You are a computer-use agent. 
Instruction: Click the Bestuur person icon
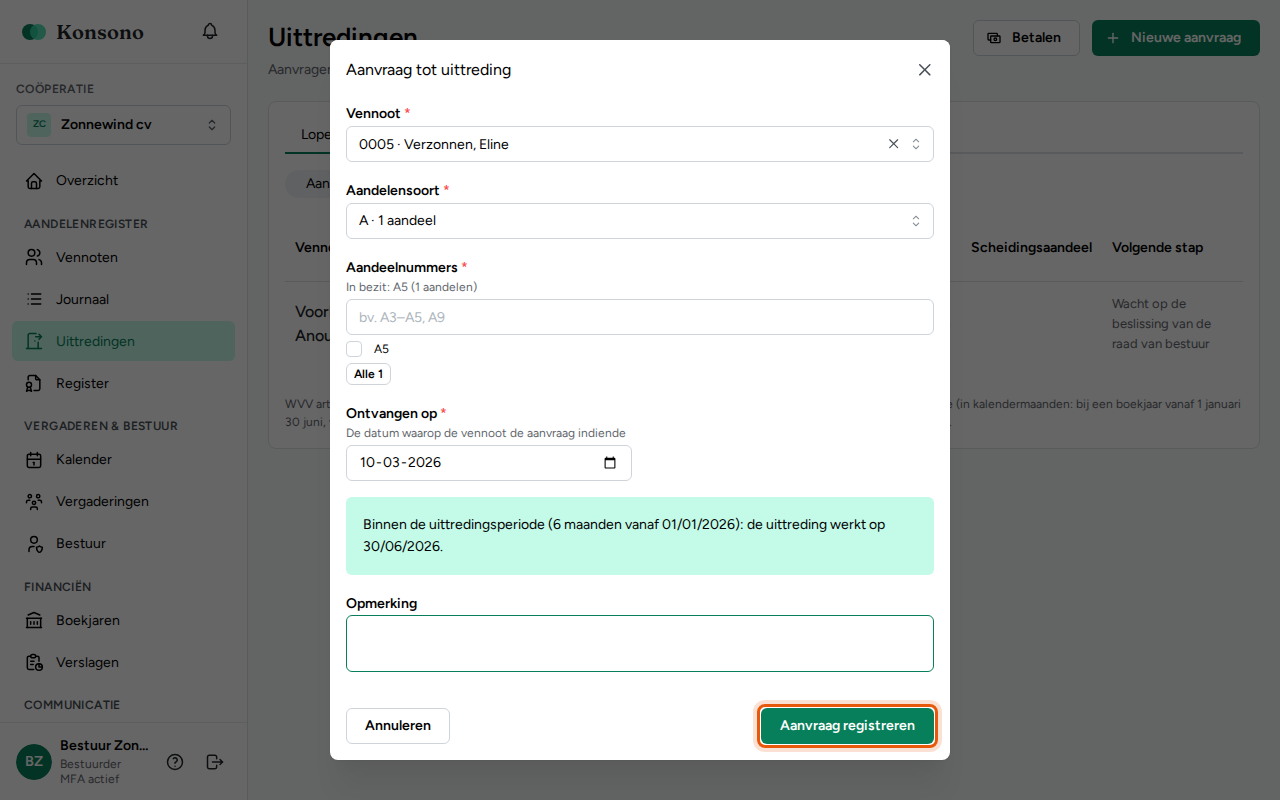click(34, 543)
